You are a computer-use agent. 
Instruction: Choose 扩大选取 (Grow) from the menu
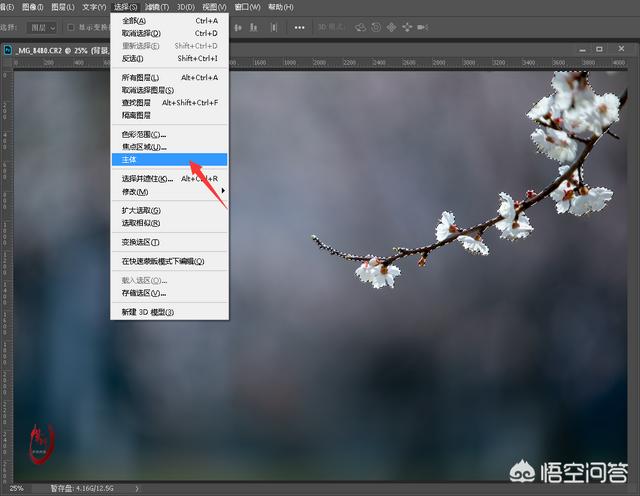(x=140, y=210)
